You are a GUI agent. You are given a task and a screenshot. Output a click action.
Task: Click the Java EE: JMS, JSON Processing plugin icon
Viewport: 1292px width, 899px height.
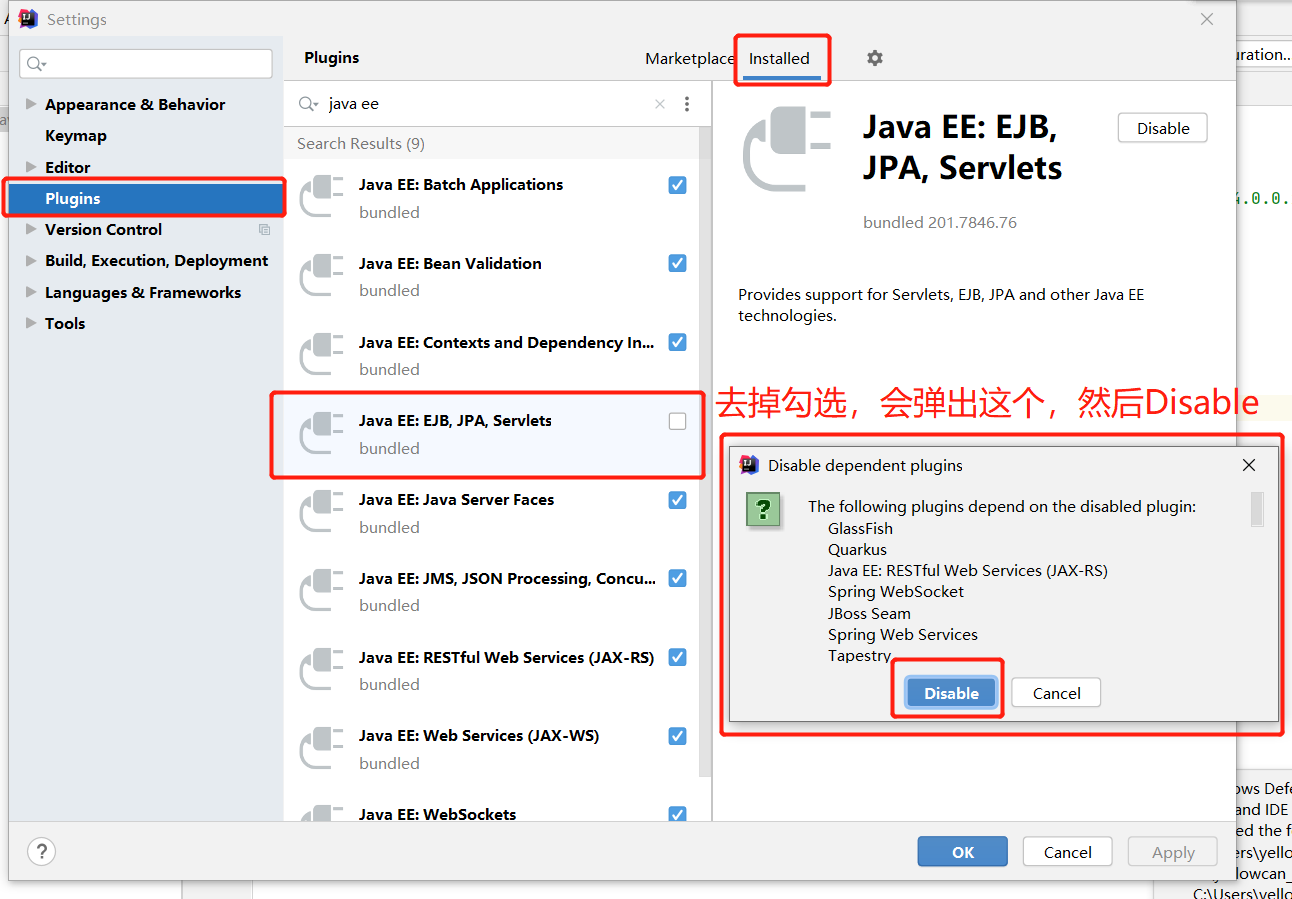pyautogui.click(x=322, y=591)
